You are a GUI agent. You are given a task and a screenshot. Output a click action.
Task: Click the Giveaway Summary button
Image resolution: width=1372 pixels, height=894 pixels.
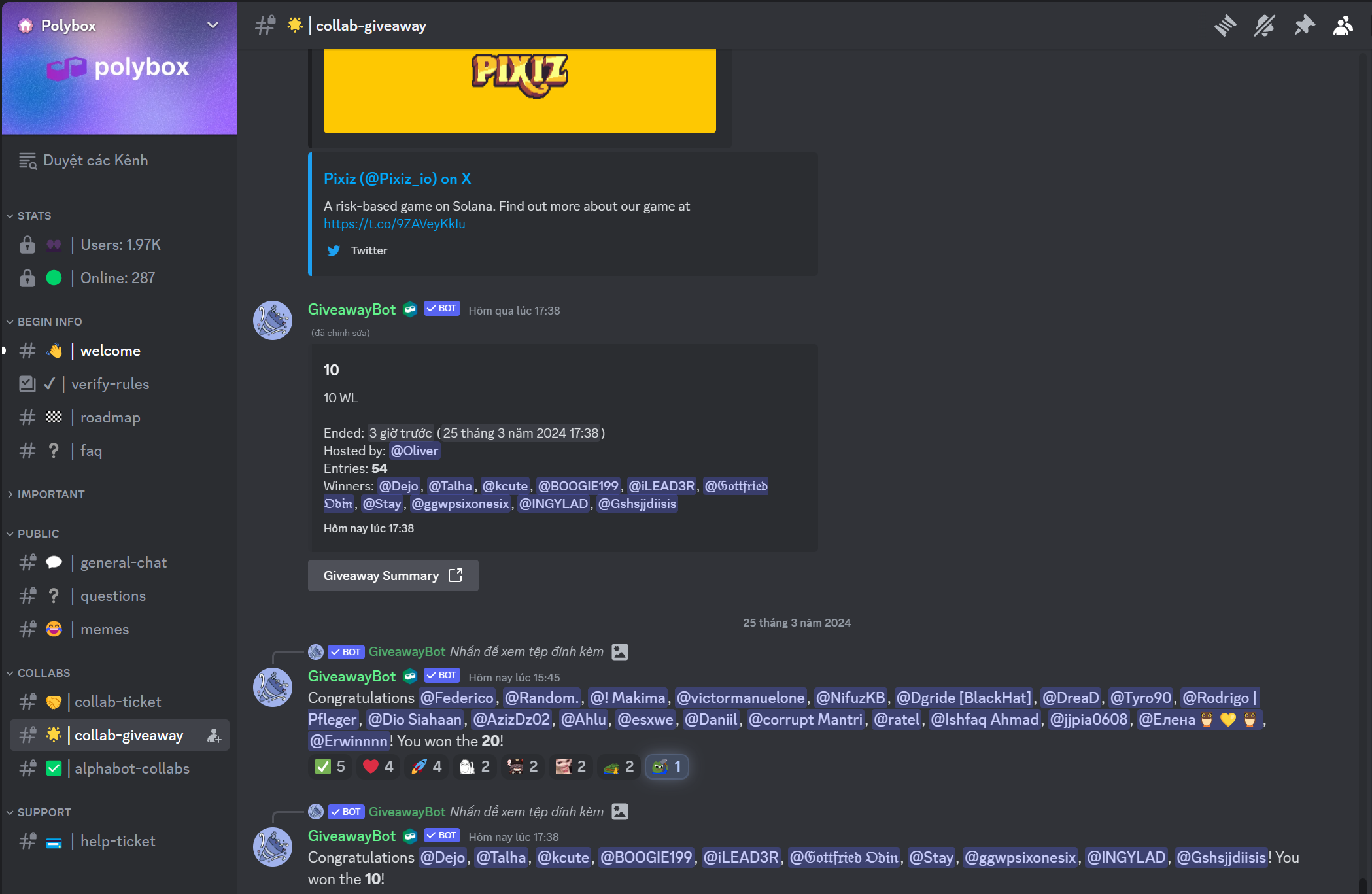coord(393,576)
